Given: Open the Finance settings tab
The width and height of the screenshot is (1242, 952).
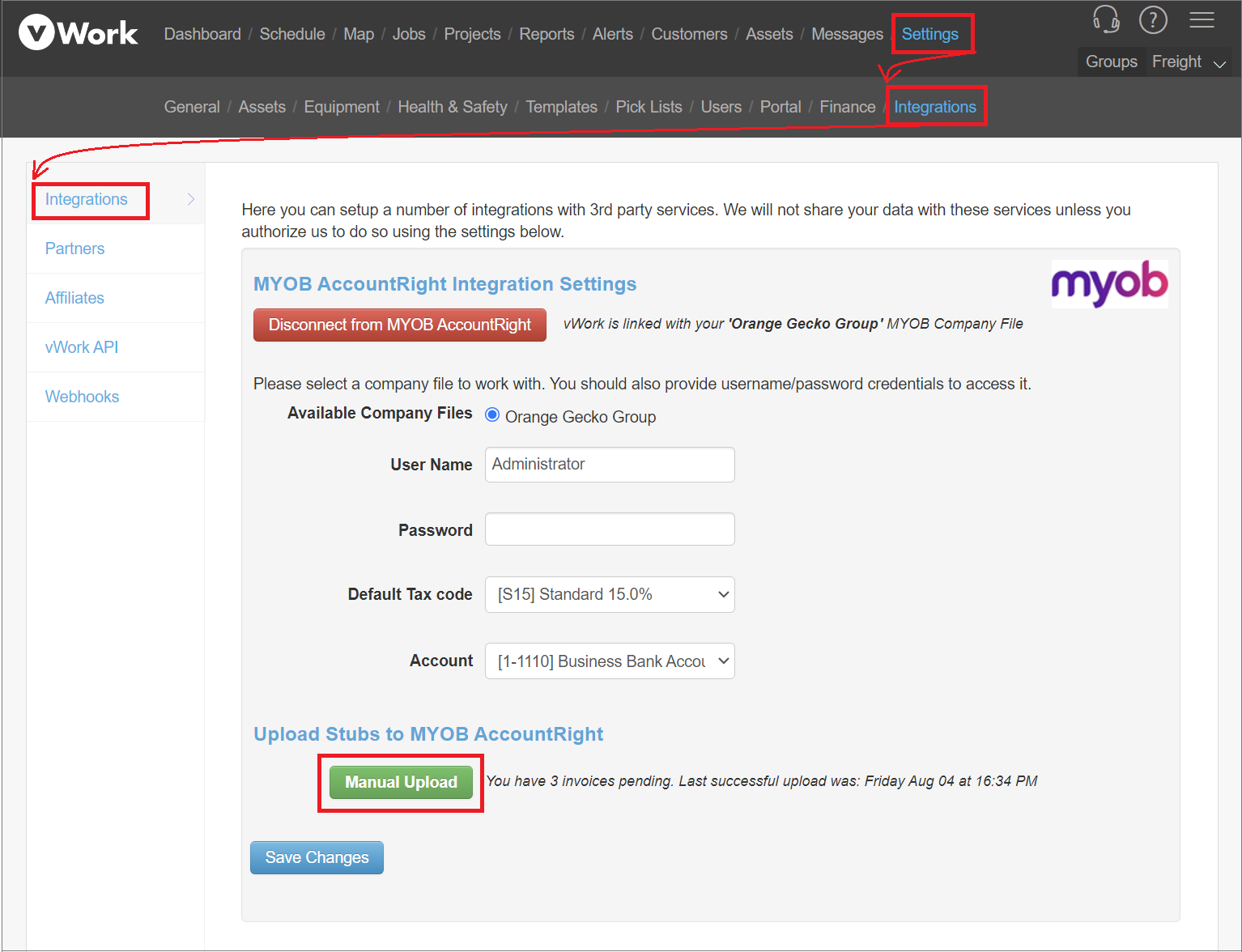Looking at the screenshot, I should 847,107.
